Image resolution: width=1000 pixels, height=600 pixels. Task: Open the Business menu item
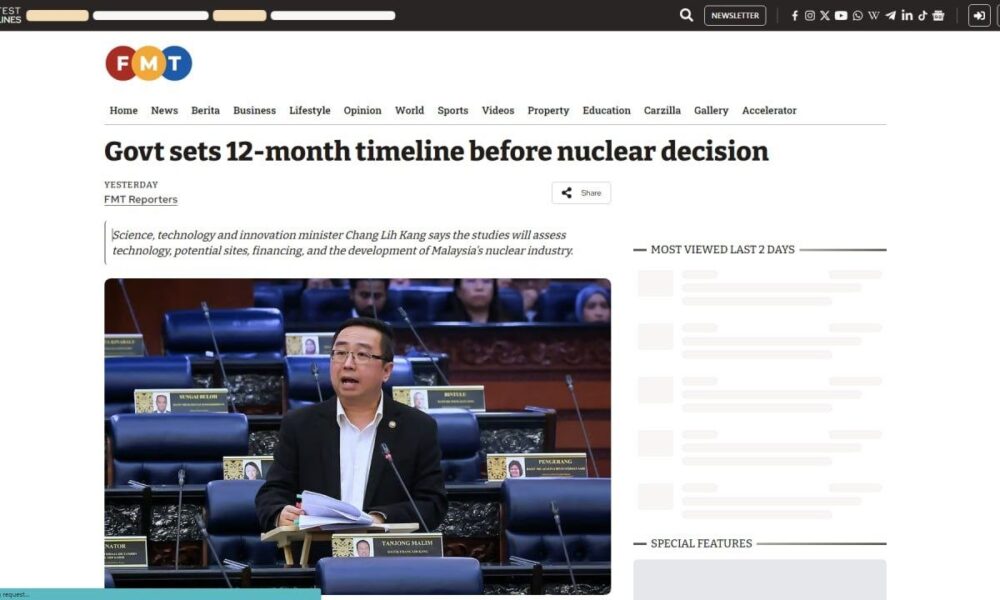click(254, 110)
